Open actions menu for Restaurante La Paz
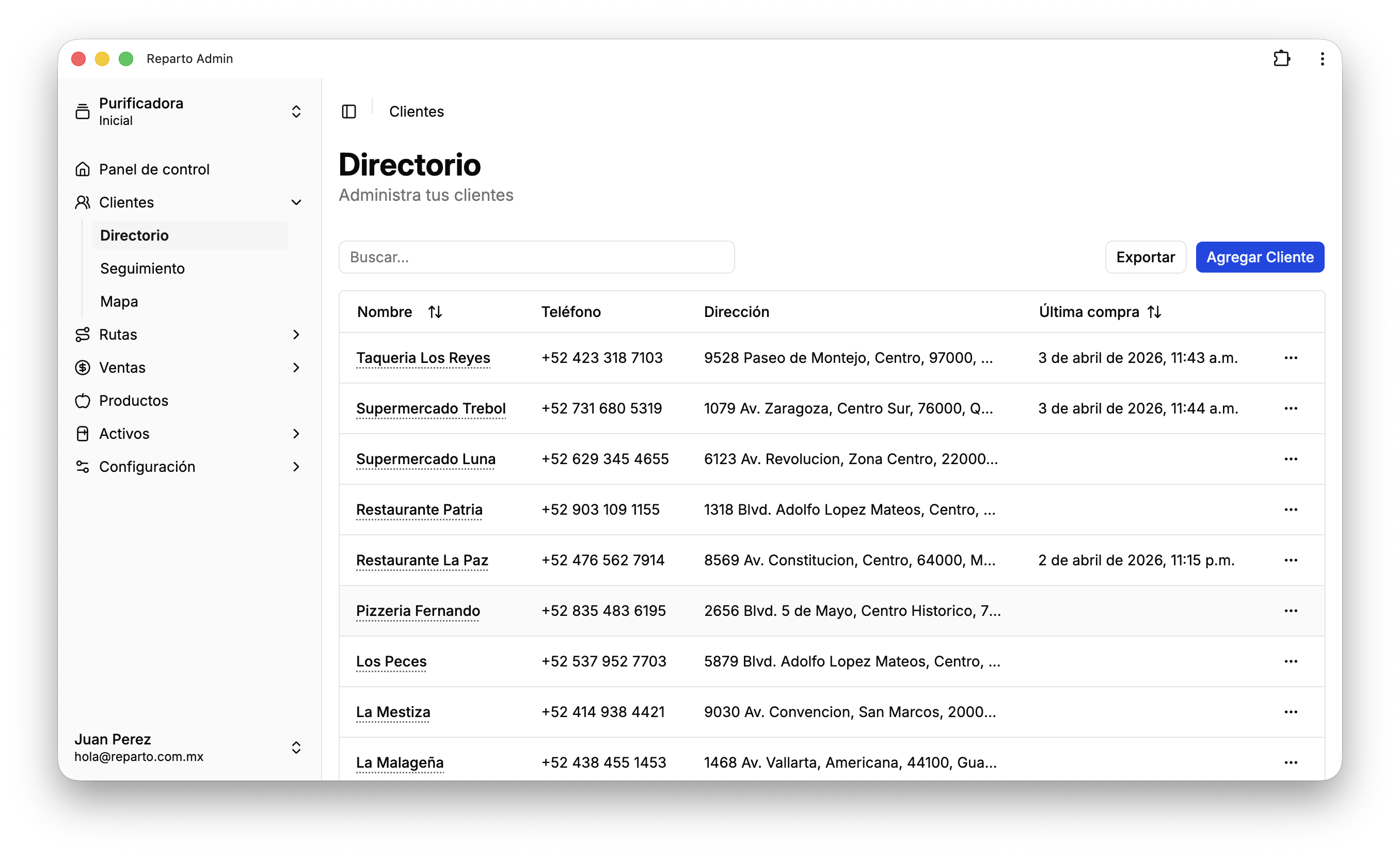 click(1291, 560)
